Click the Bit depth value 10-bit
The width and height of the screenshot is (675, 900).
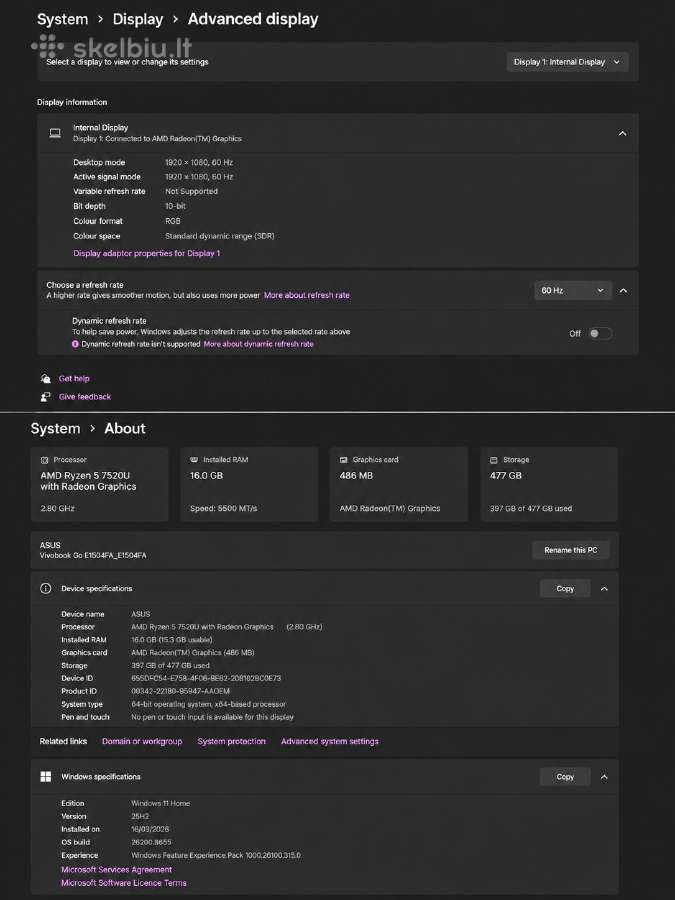[x=175, y=206]
